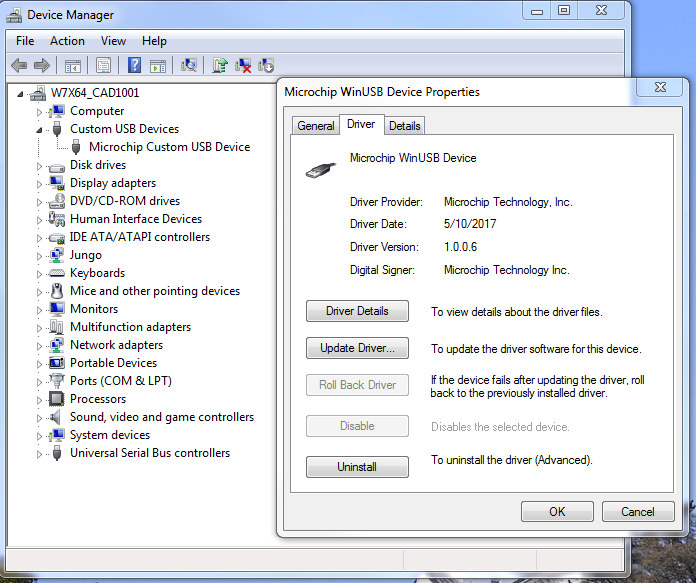Click the Ports (COM & LPT) icon
696x583 pixels.
click(x=57, y=381)
